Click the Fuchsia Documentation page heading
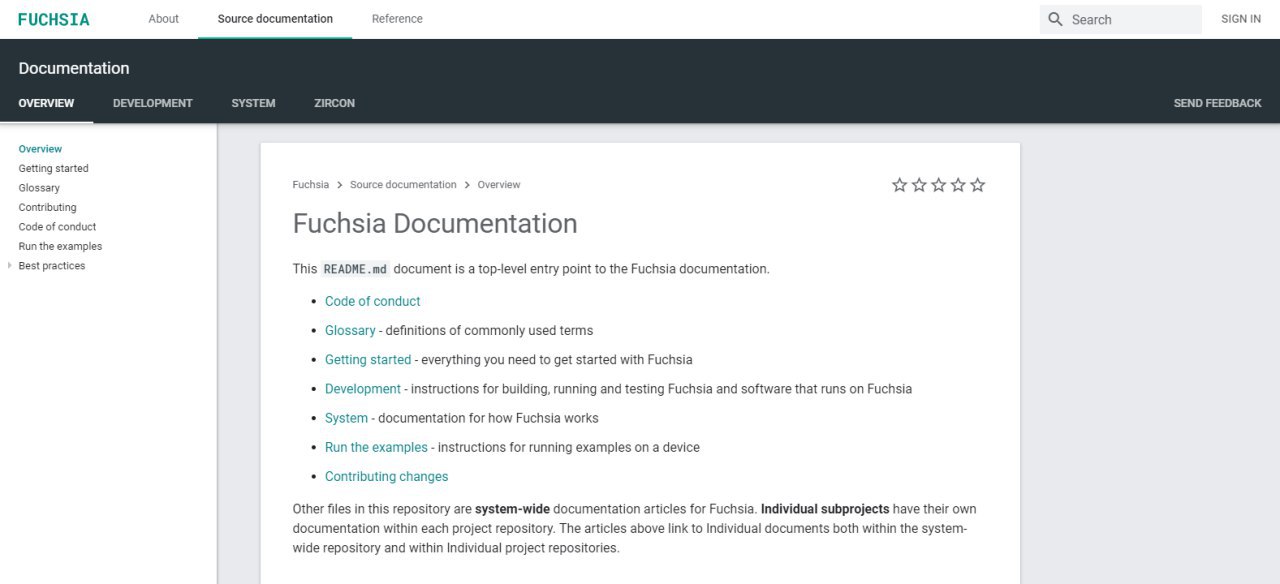Screen dimensions: 1280x584 pyautogui.click(x=435, y=223)
